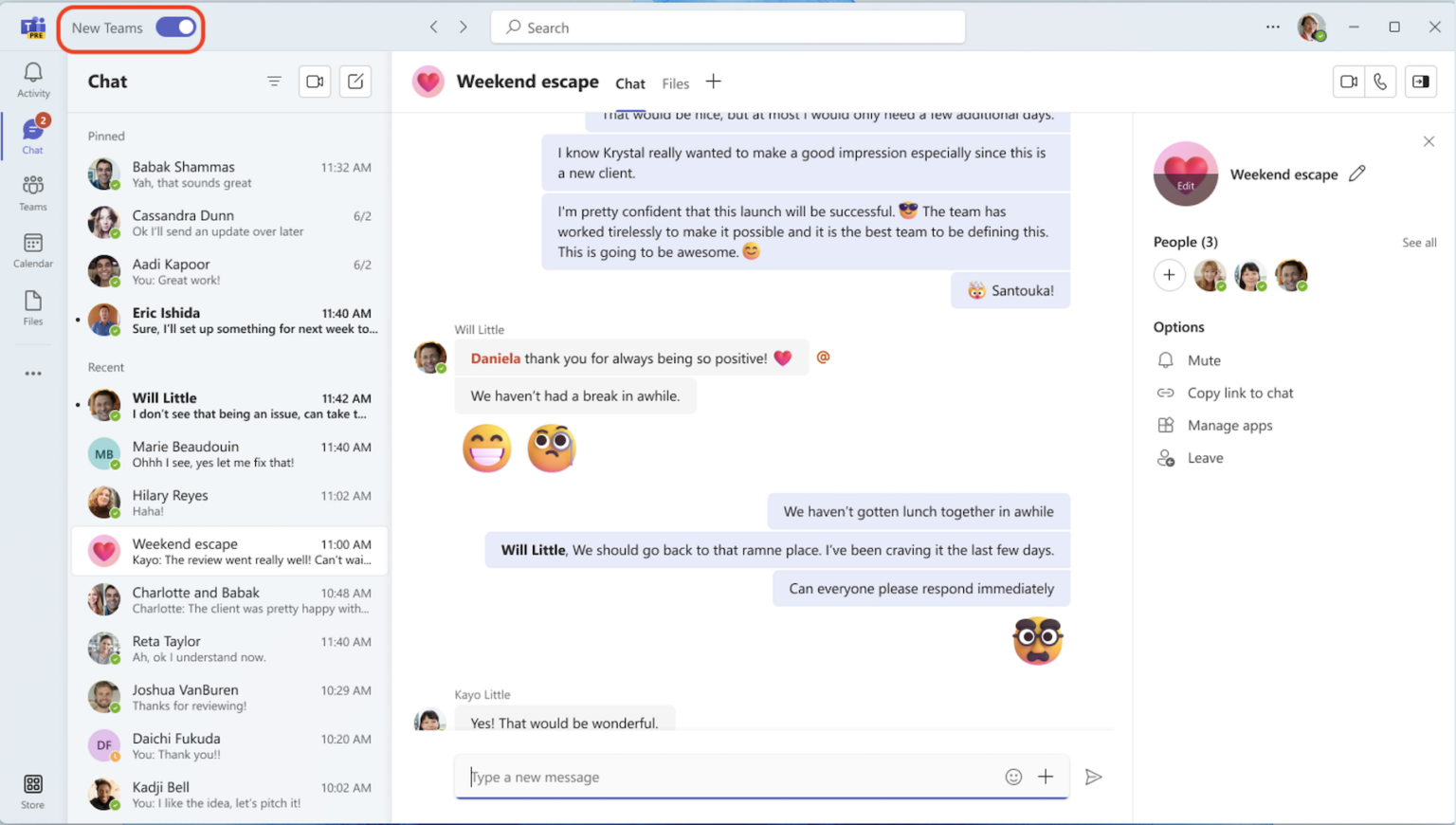Open Files from the left sidebar
Image resolution: width=1456 pixels, height=825 pixels.
[32, 306]
